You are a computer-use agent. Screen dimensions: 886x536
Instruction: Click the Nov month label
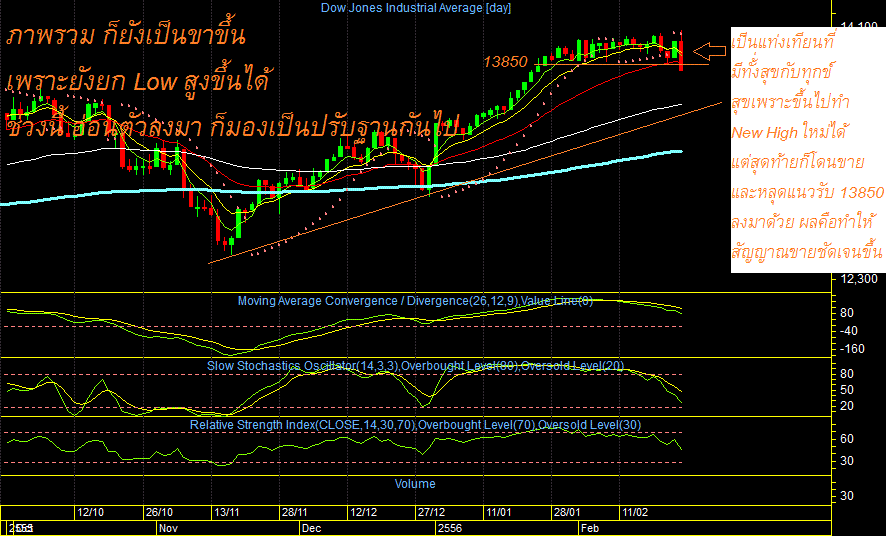[x=168, y=529]
